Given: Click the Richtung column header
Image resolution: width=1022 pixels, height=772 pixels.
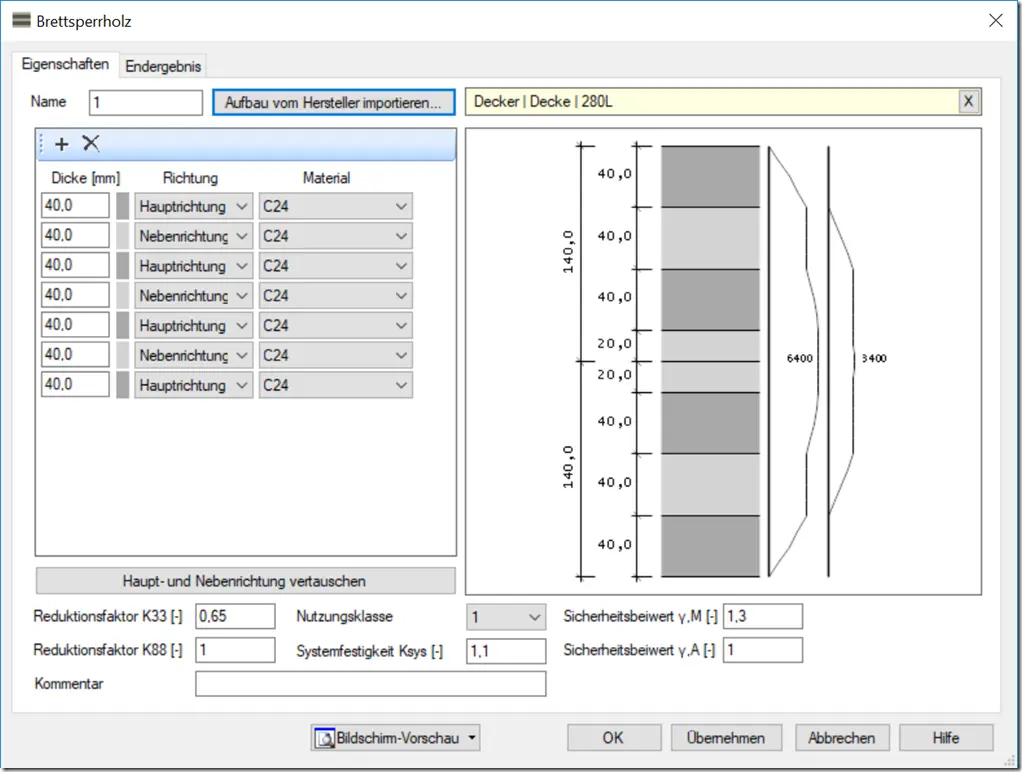Looking at the screenshot, I should point(190,178).
